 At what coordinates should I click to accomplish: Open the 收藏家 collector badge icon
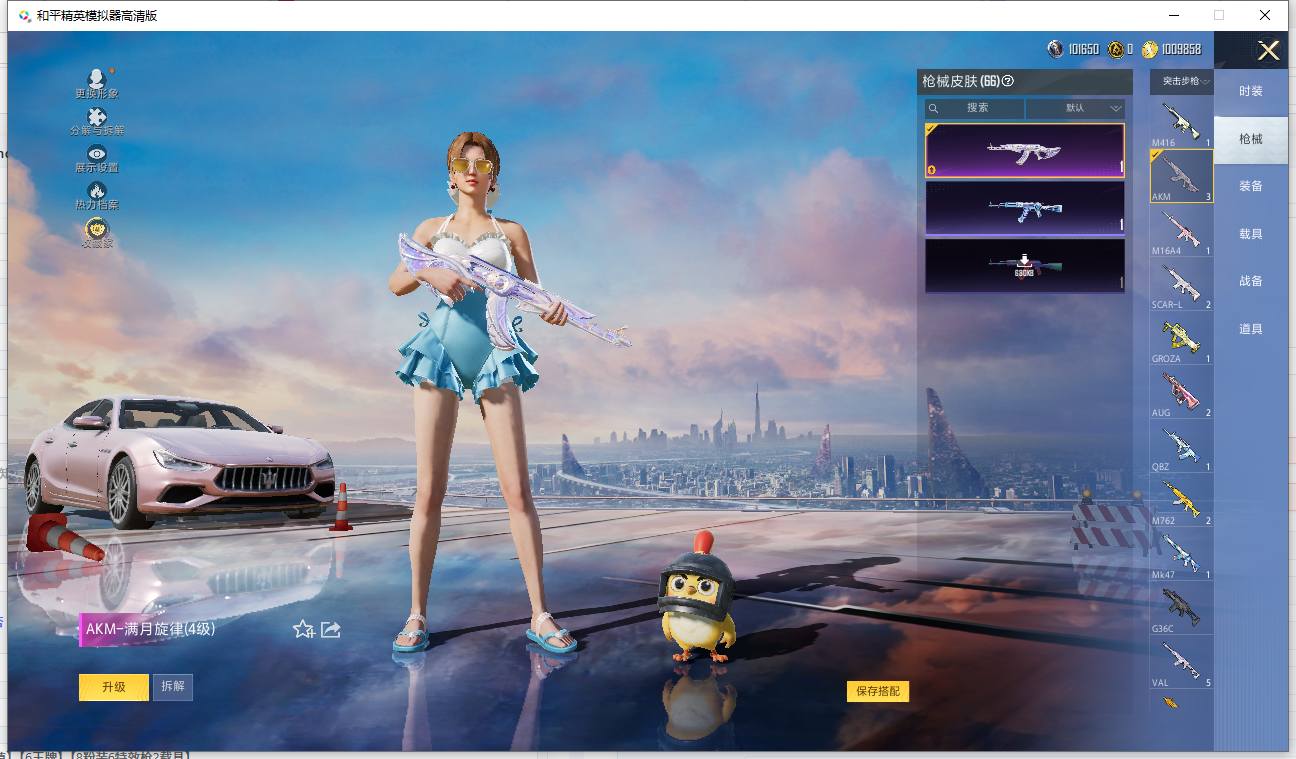tap(97, 229)
